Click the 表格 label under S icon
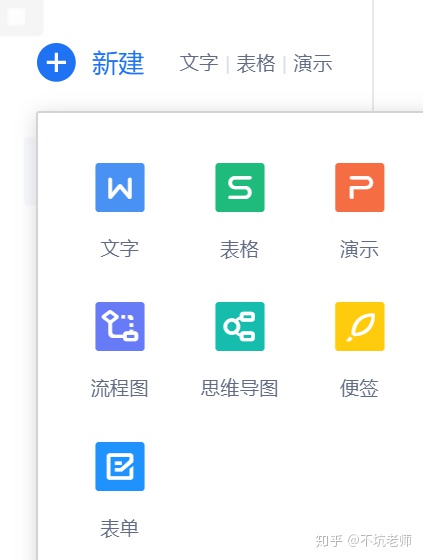 [239, 249]
